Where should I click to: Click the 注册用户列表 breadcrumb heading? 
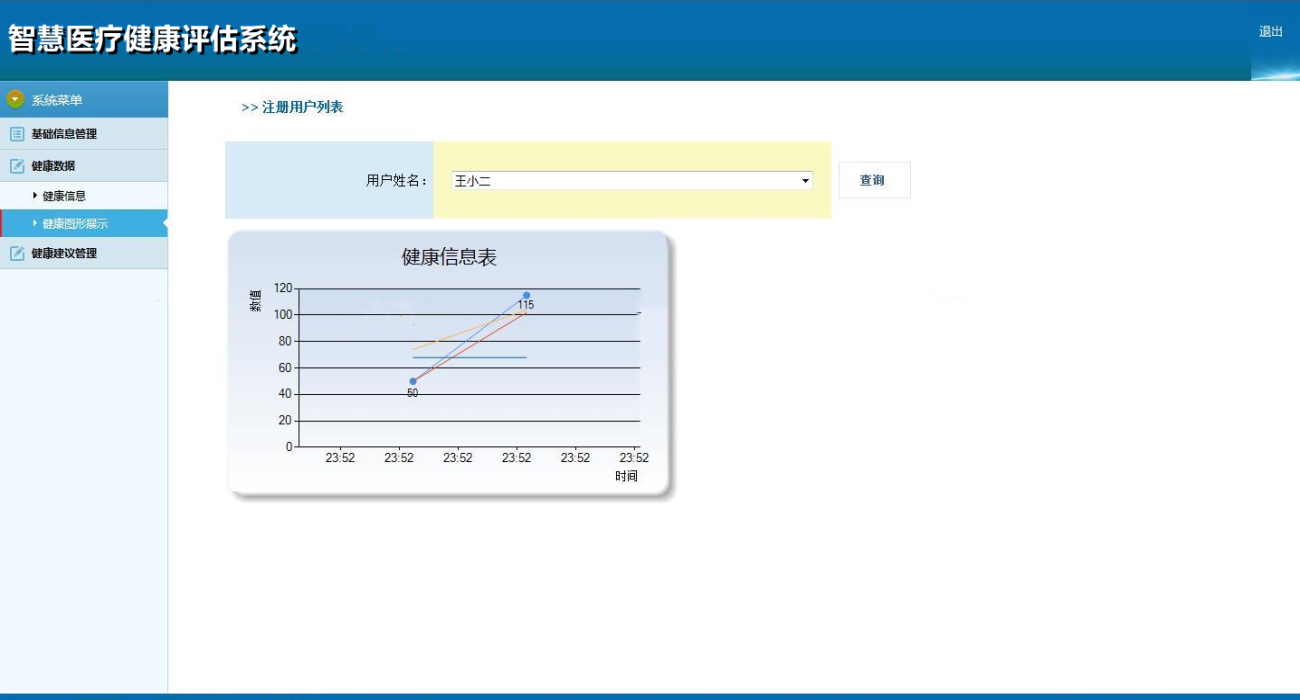[301, 107]
